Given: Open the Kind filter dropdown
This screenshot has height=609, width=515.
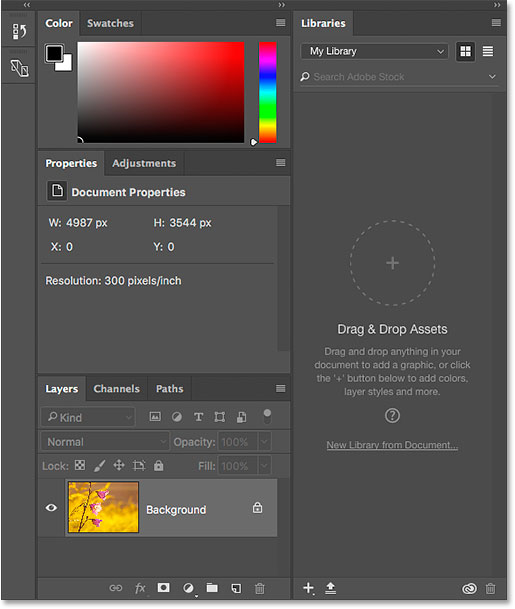Looking at the screenshot, I should tap(88, 417).
